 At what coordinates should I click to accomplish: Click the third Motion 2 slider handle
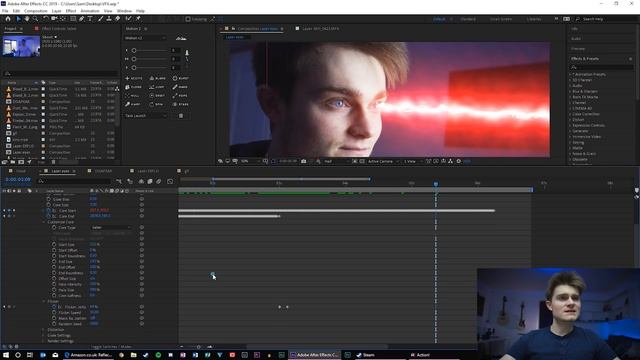134,67
